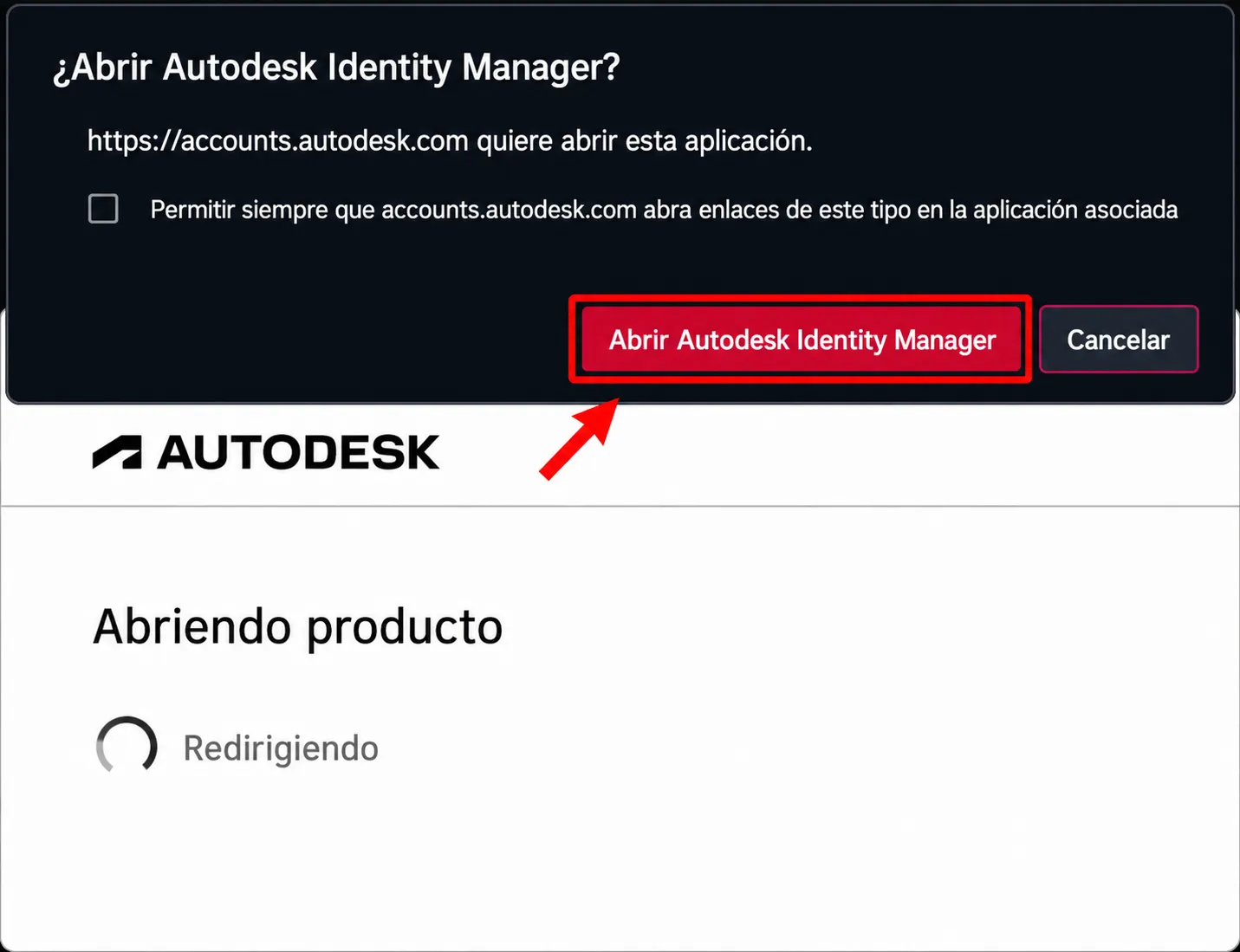Click the accounts.autodesk.com quiere abrir message
Screen dimensions: 1240x952
coord(450,140)
